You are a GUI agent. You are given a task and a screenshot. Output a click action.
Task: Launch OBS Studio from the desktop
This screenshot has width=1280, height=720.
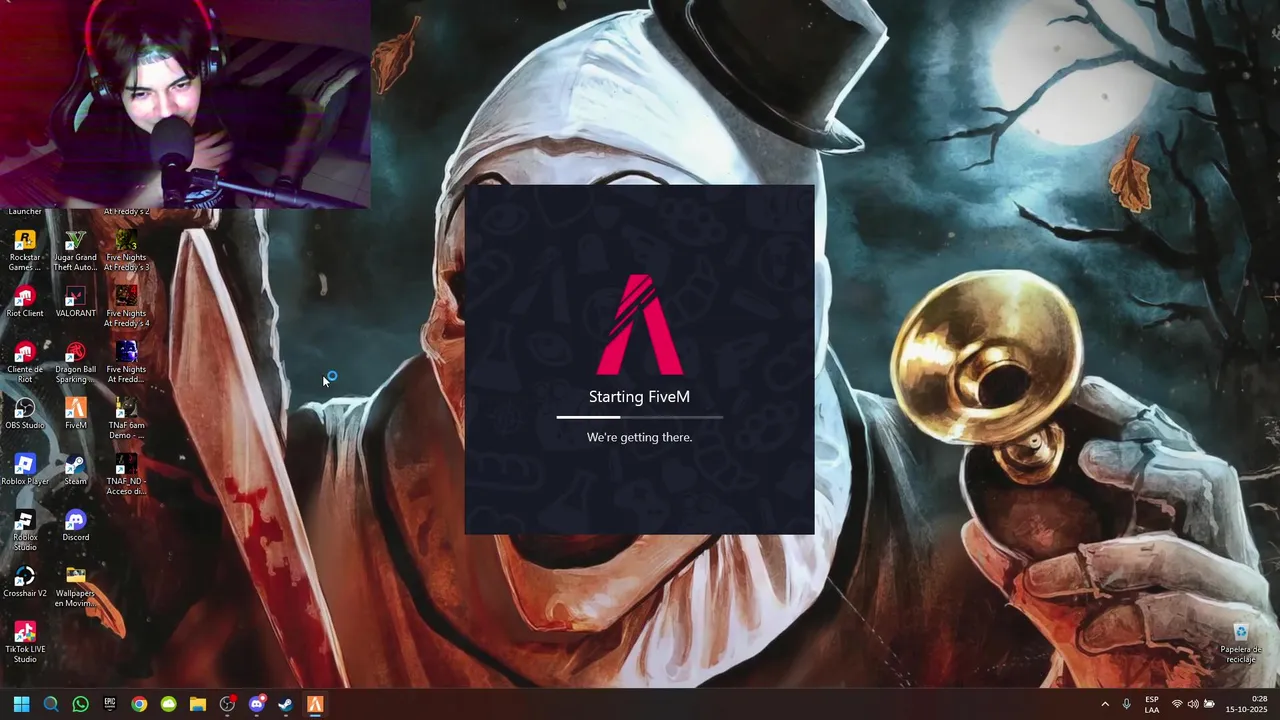(x=25, y=414)
